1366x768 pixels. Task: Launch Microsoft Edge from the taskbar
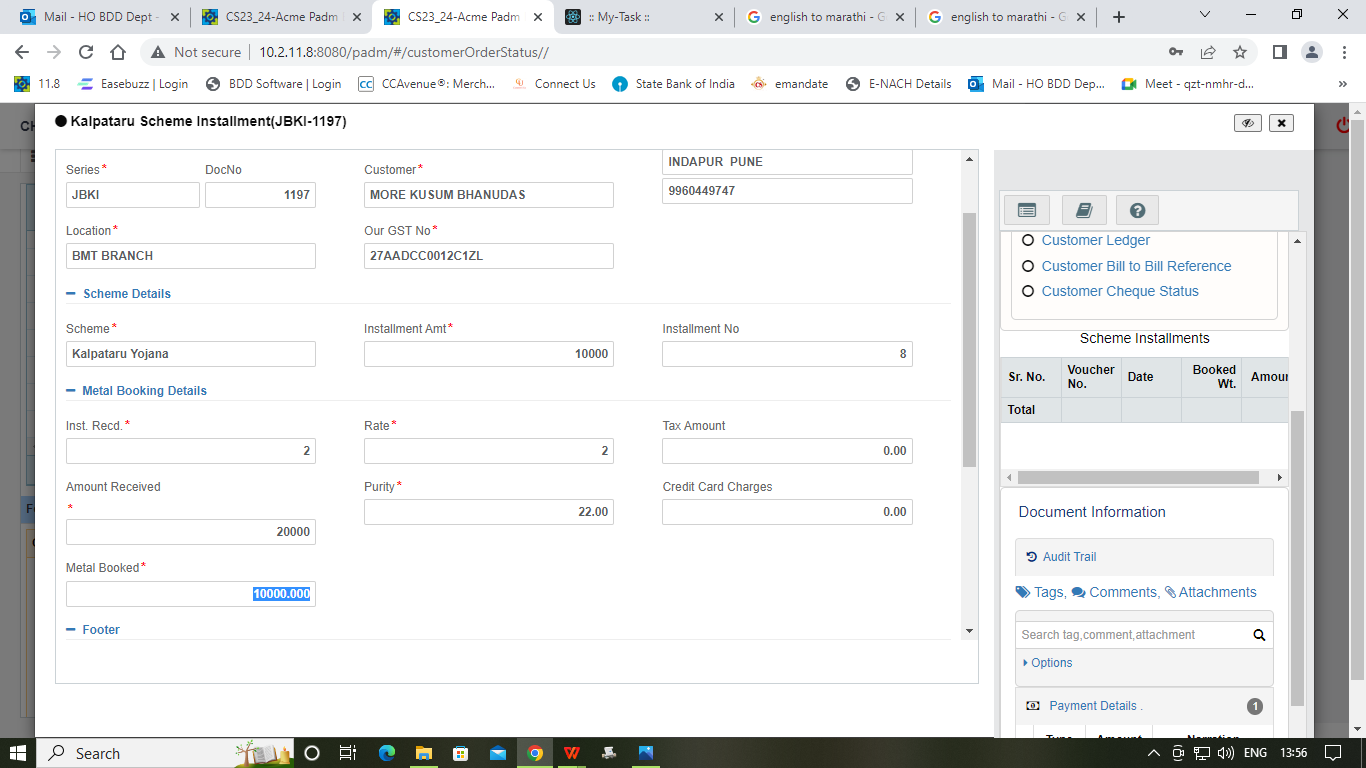point(386,753)
